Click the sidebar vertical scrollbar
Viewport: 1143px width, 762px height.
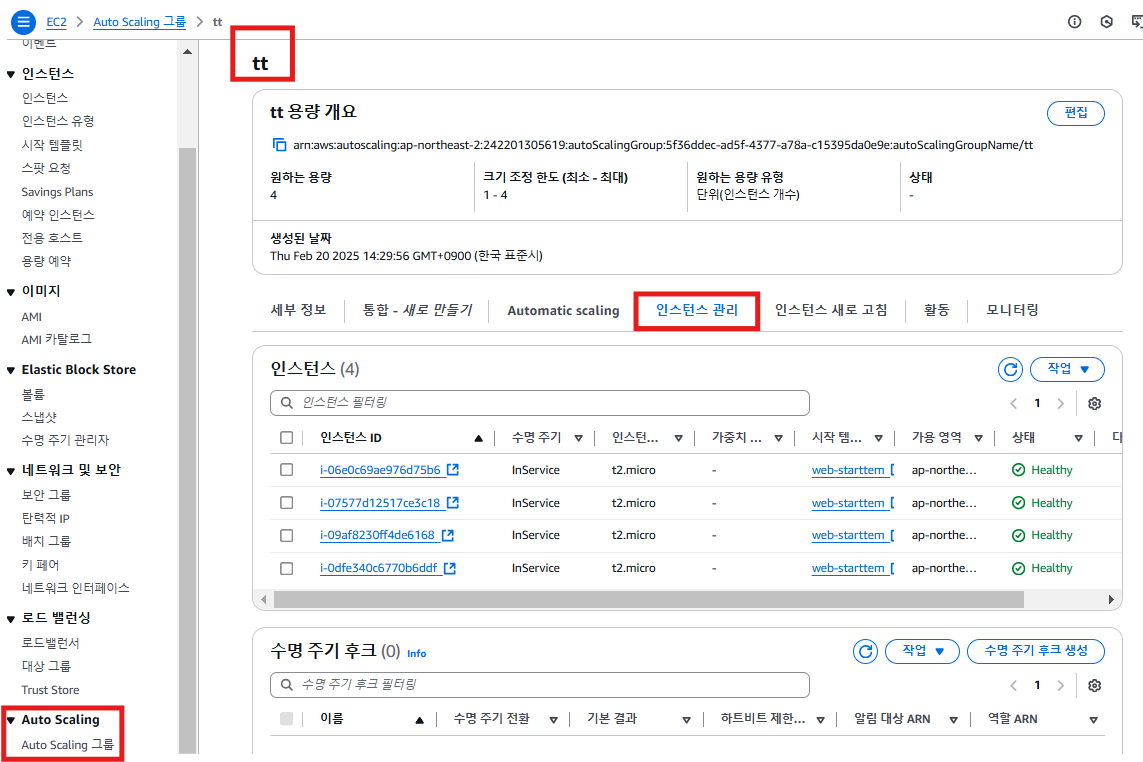point(187,451)
